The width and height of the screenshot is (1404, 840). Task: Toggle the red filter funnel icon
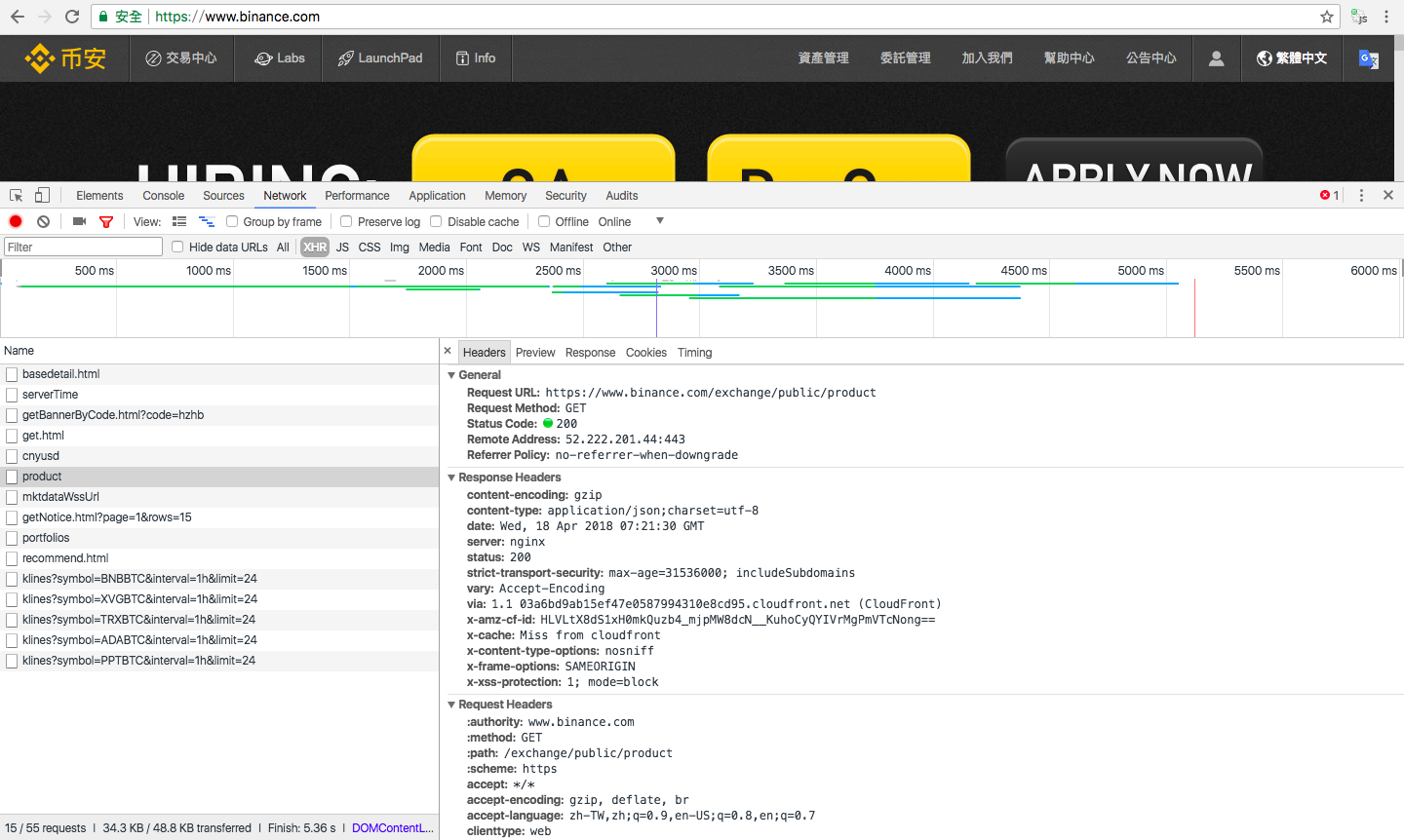106,221
